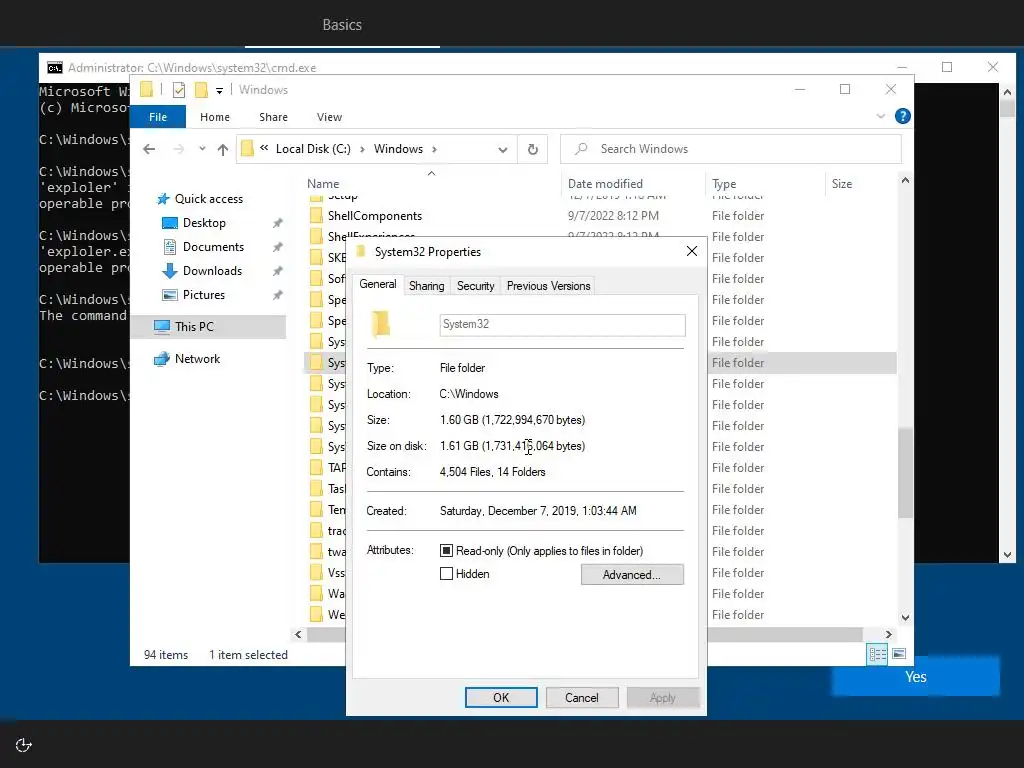The height and width of the screenshot is (768, 1024).
Task: Click the Apply button
Action: (662, 697)
